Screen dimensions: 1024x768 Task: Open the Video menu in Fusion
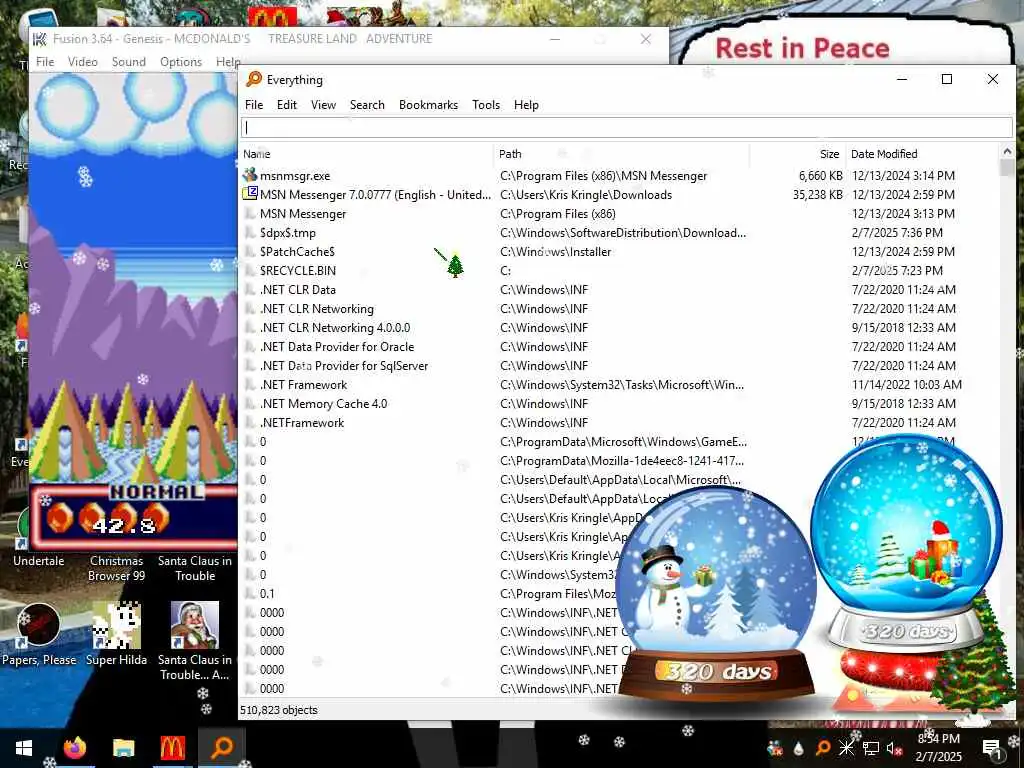tap(82, 61)
